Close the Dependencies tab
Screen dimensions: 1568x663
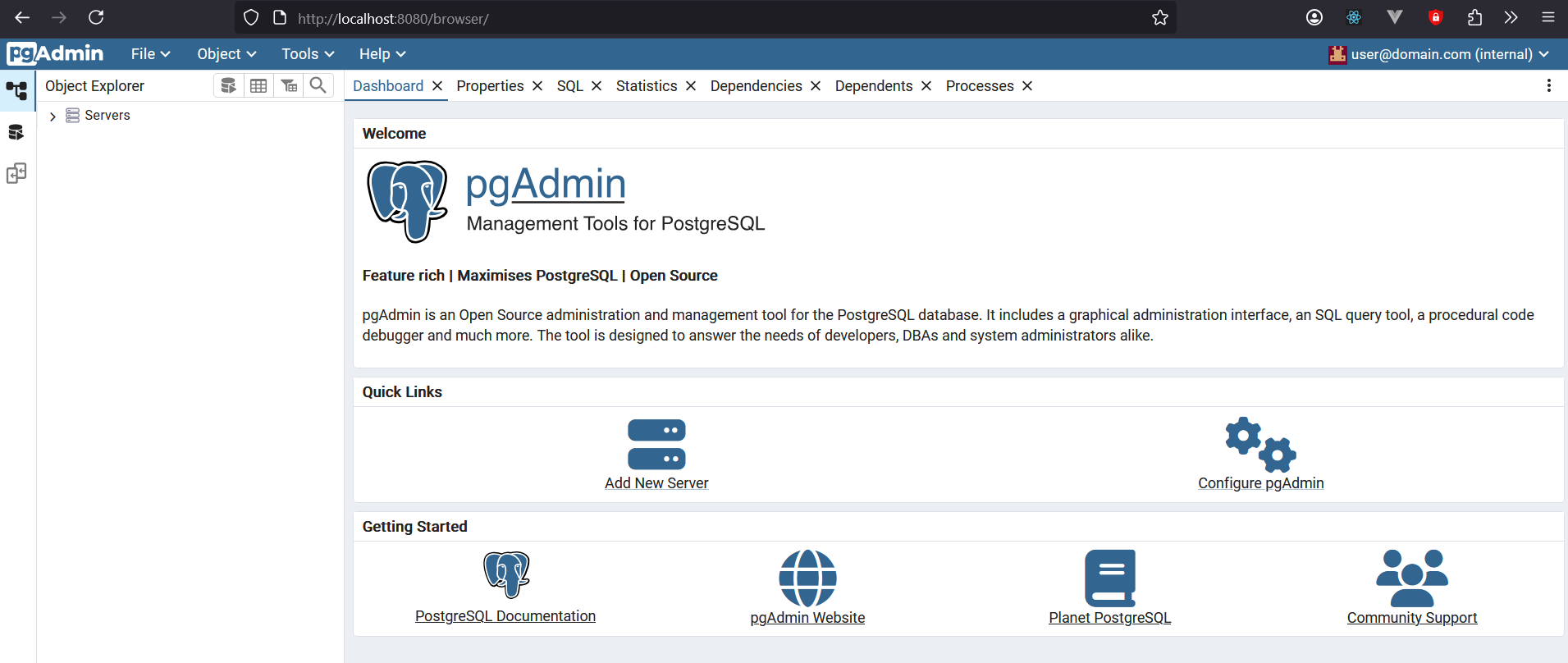pos(816,86)
